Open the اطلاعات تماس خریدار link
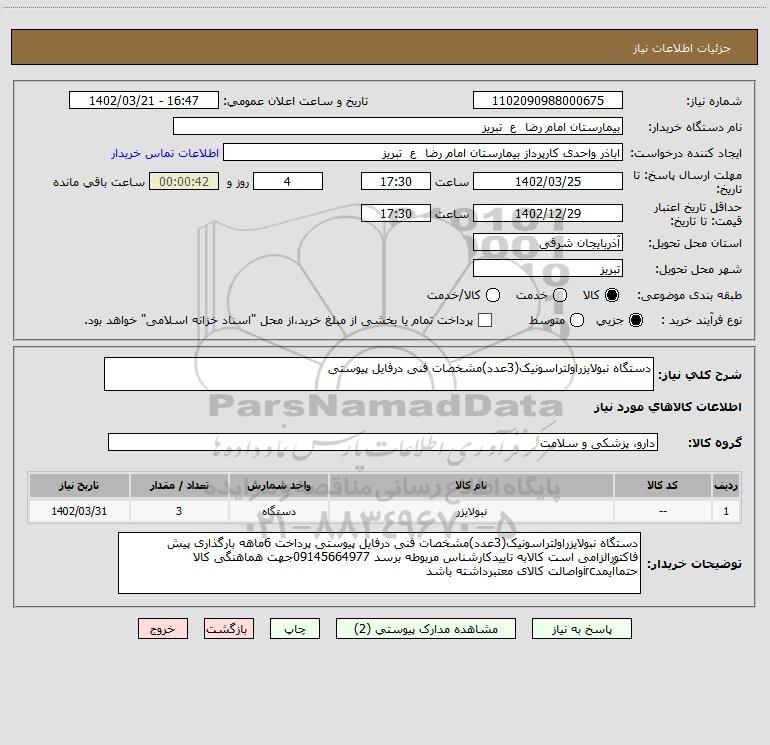Viewport: 770px width, 745px height. pos(165,153)
